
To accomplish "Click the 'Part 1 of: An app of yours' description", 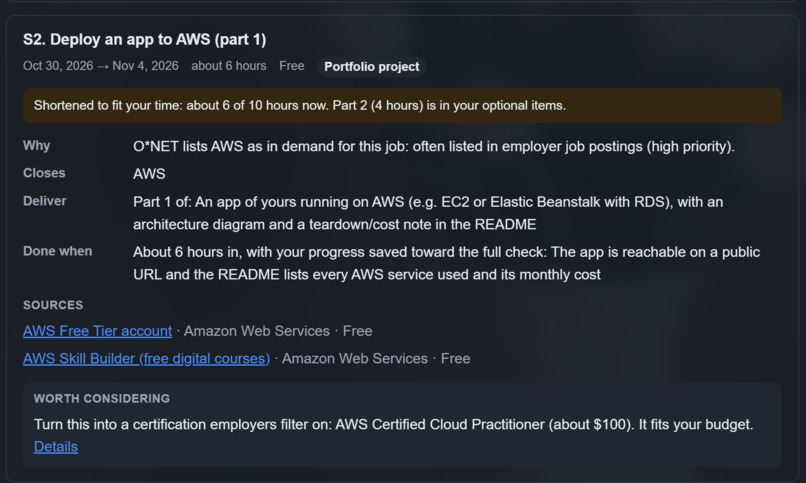I will click(428, 213).
